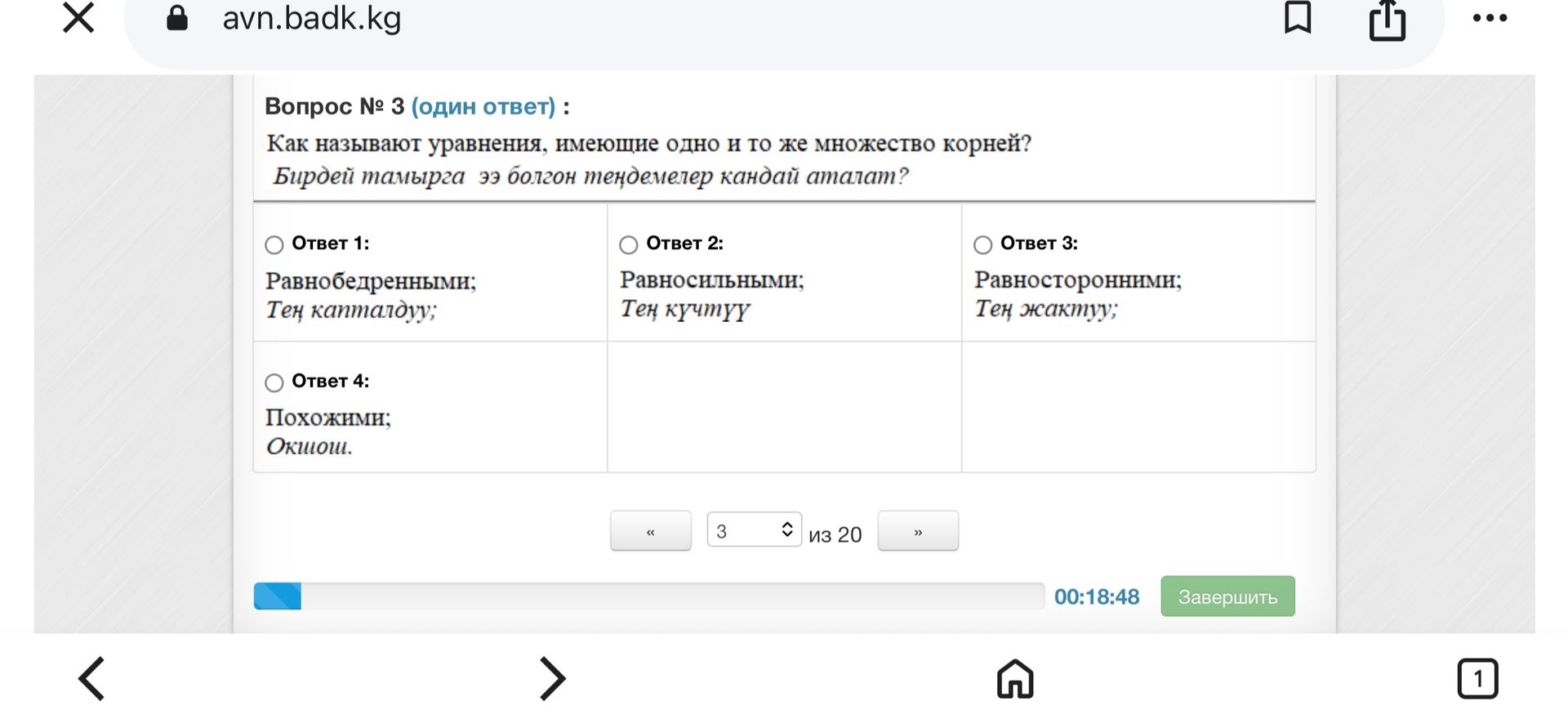
Task: Navigate forward with the browser forward arrow
Action: [553, 678]
